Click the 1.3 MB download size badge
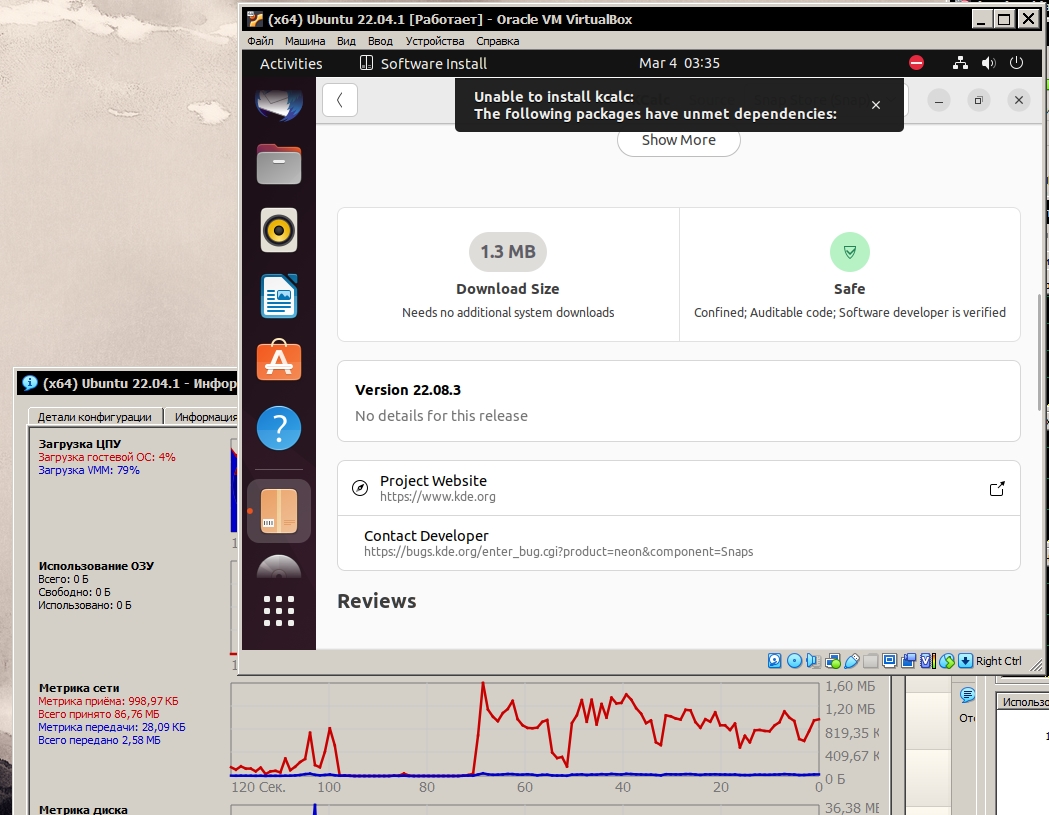The width and height of the screenshot is (1049, 815). pos(508,252)
